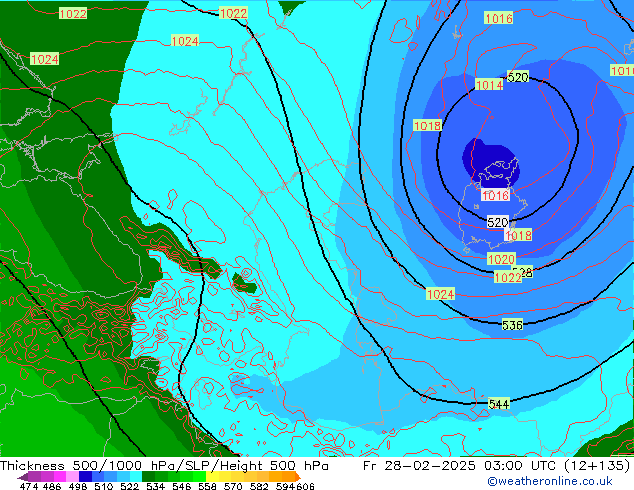Click the 1016 label with white background
The image size is (634, 490).
coord(495,196)
